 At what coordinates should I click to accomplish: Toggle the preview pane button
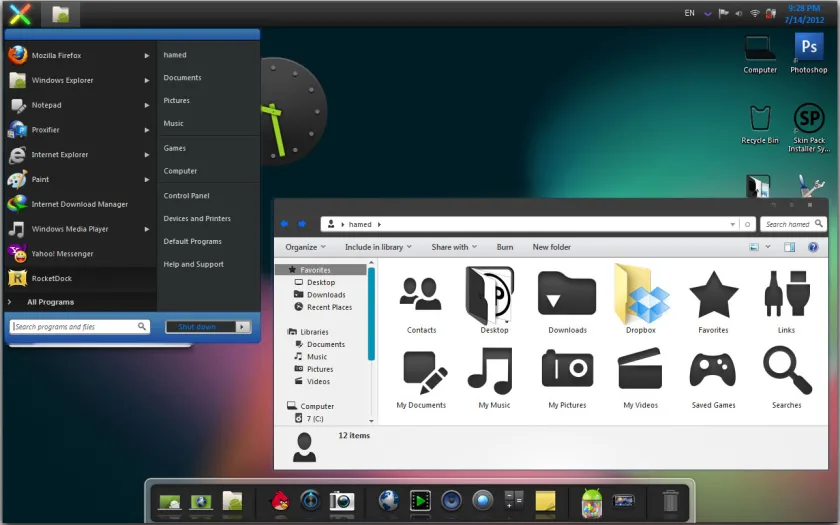point(789,247)
